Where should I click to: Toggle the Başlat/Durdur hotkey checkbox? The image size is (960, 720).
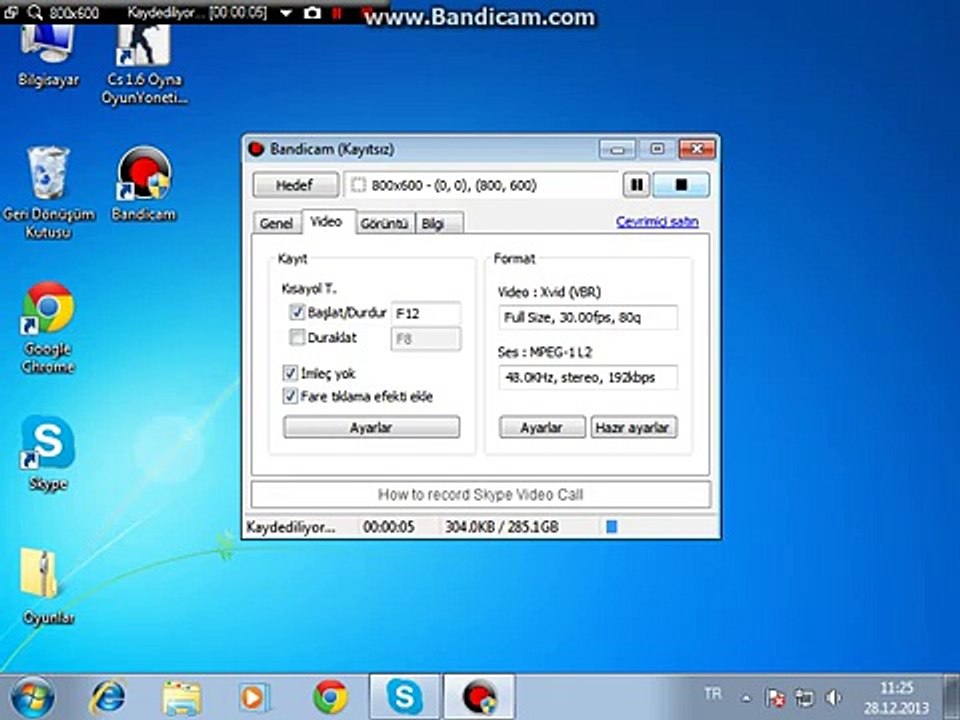tap(297, 312)
